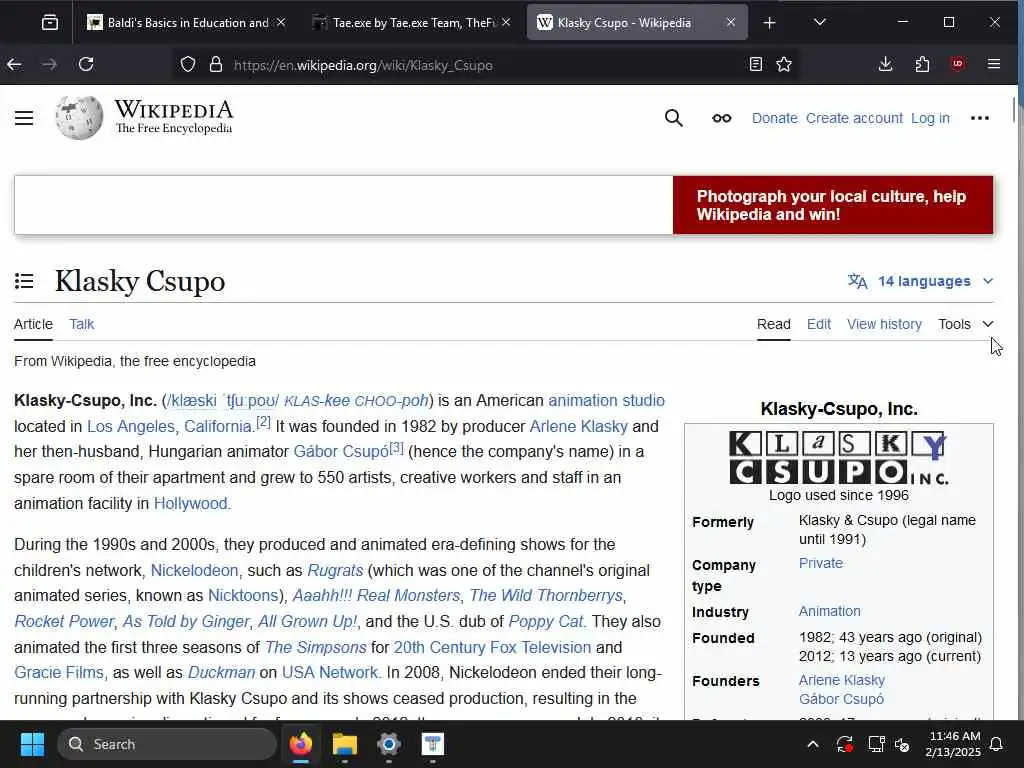Screen dimensions: 1024x768
Task: Bookmark this page with star
Action: pos(784,64)
